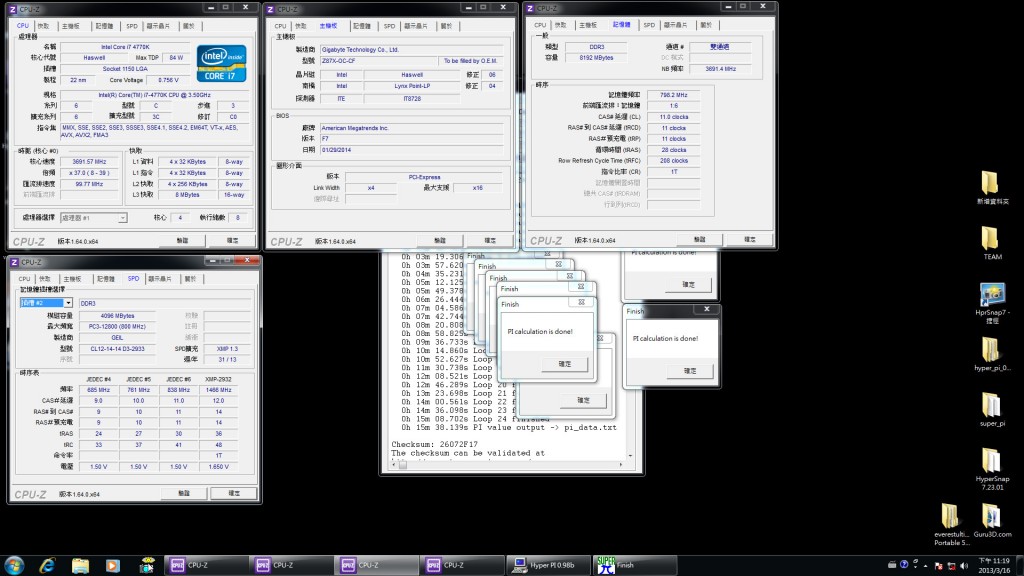The image size is (1024, 576).
Task: Click 驗證 in the memory timings CPU-Z window
Action: 699,240
